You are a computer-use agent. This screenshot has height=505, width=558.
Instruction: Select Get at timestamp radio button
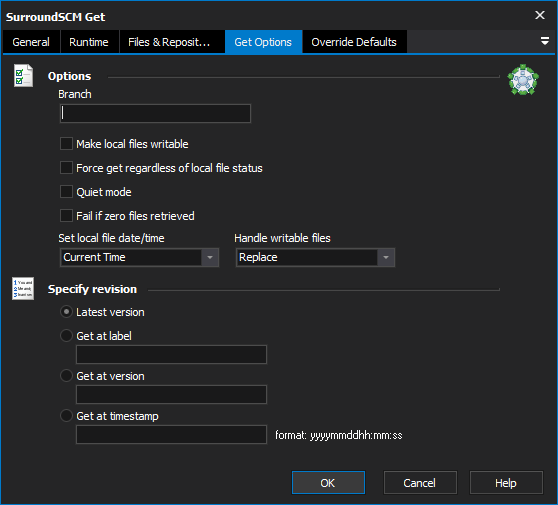tap(67, 416)
